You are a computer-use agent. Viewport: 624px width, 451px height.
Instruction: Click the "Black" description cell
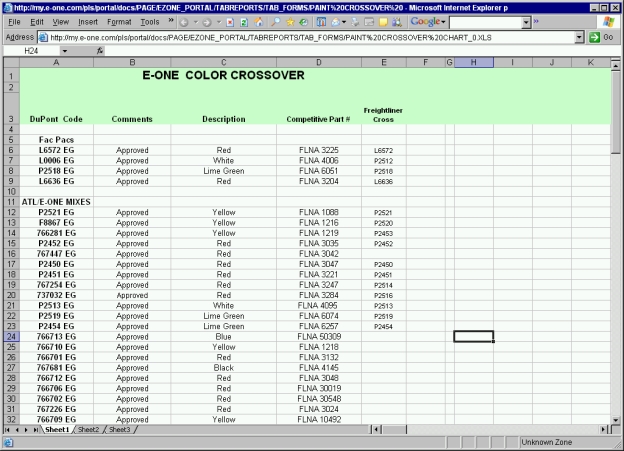(x=224, y=368)
